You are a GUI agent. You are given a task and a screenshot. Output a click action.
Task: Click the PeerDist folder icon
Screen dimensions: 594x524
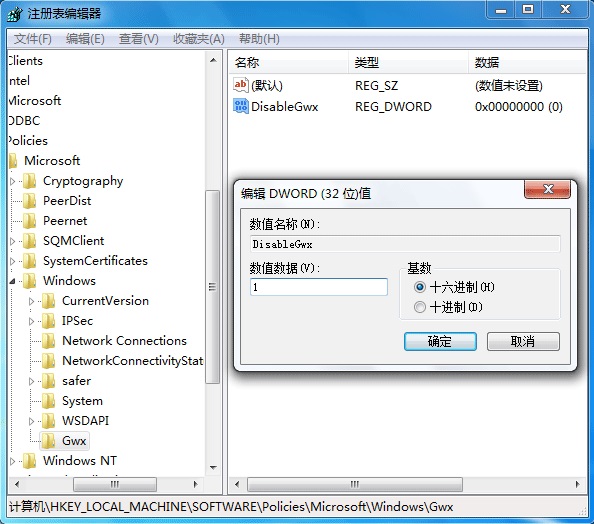[x=30, y=201]
